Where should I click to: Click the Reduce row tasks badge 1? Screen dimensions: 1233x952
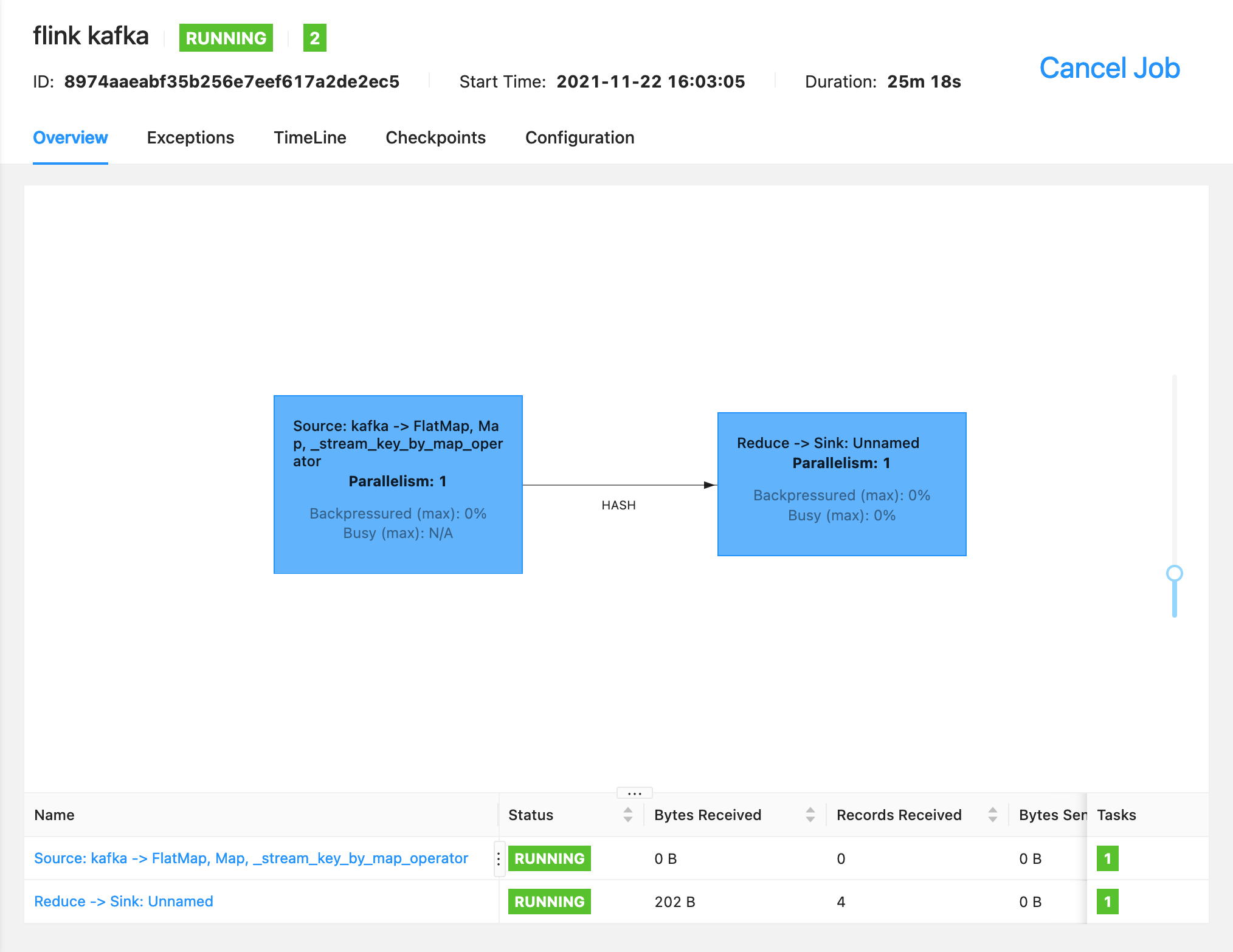tap(1107, 902)
